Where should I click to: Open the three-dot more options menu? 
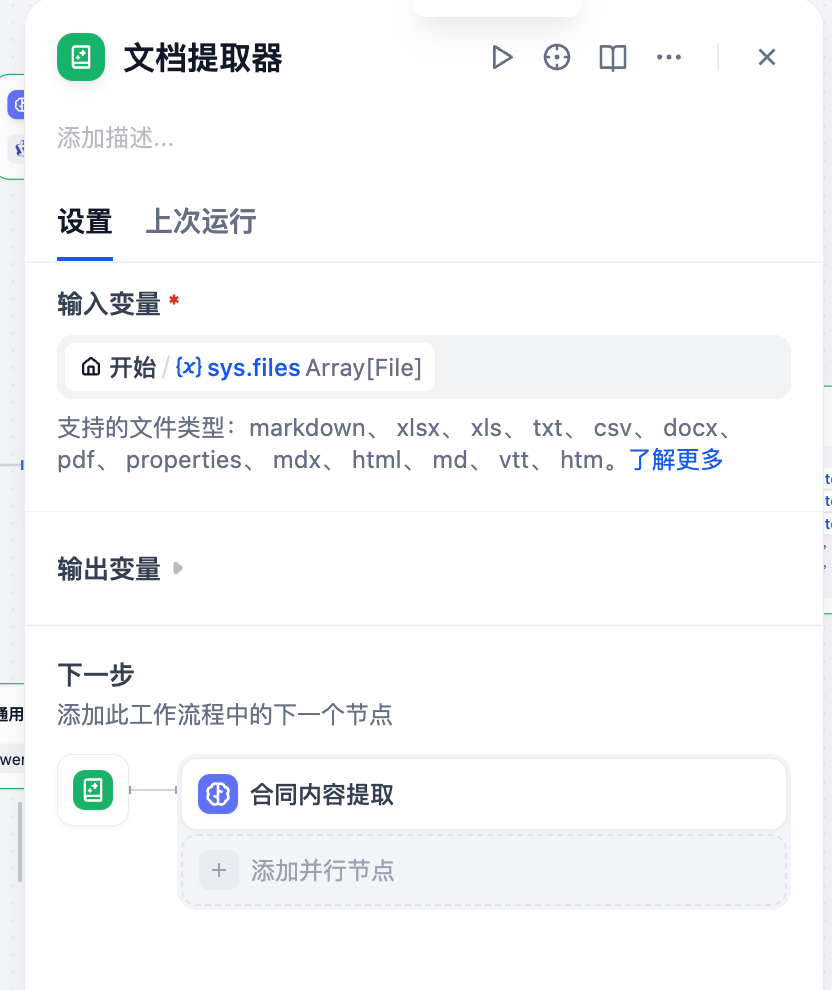pos(669,58)
